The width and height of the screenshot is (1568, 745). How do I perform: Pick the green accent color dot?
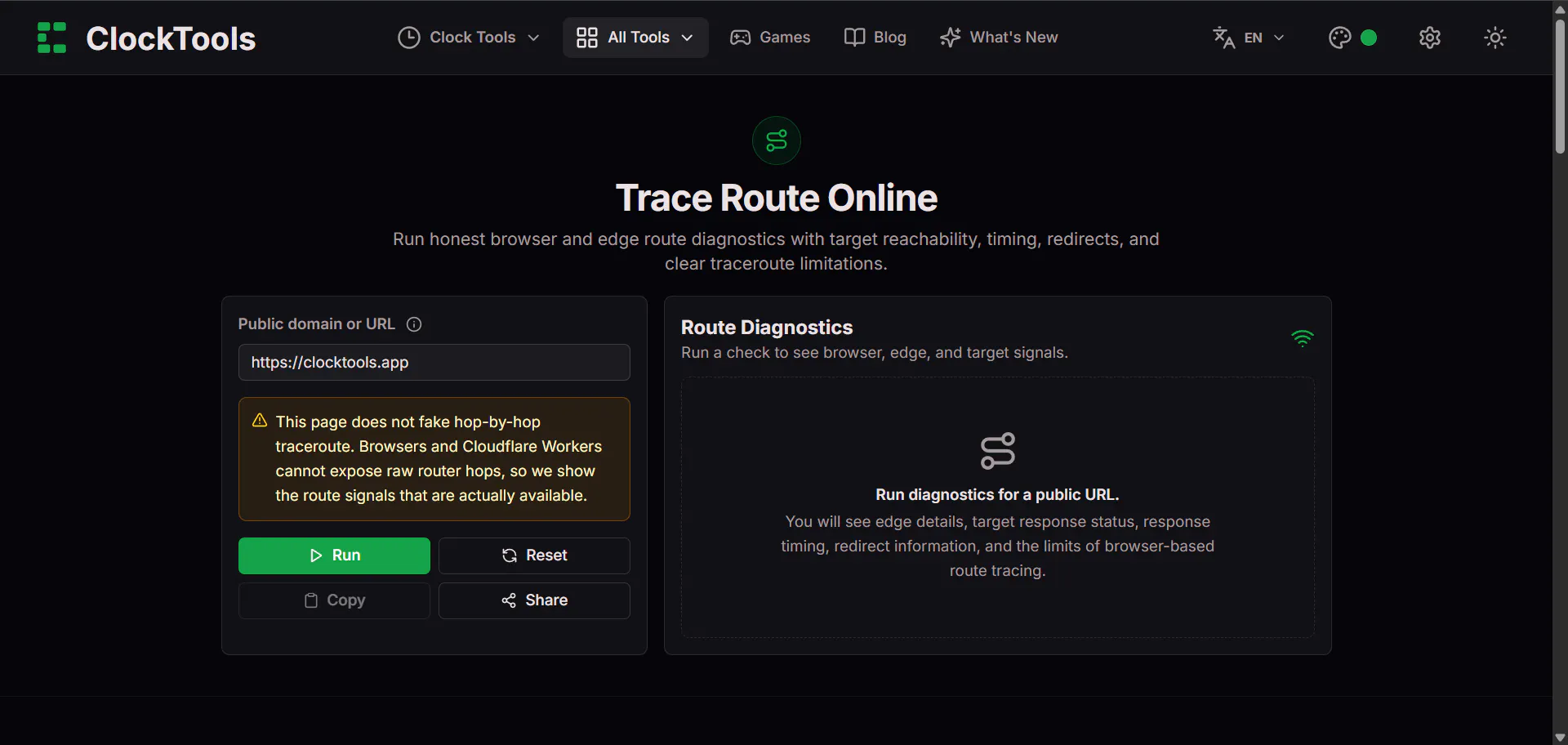[x=1369, y=38]
